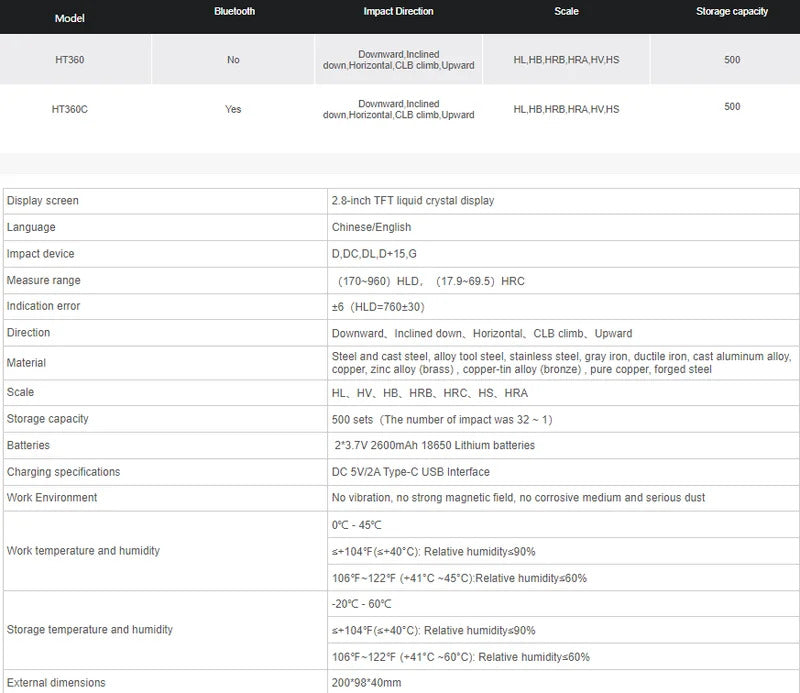The image size is (800, 693).
Task: Click the Storage capacity column header
Action: [732, 12]
